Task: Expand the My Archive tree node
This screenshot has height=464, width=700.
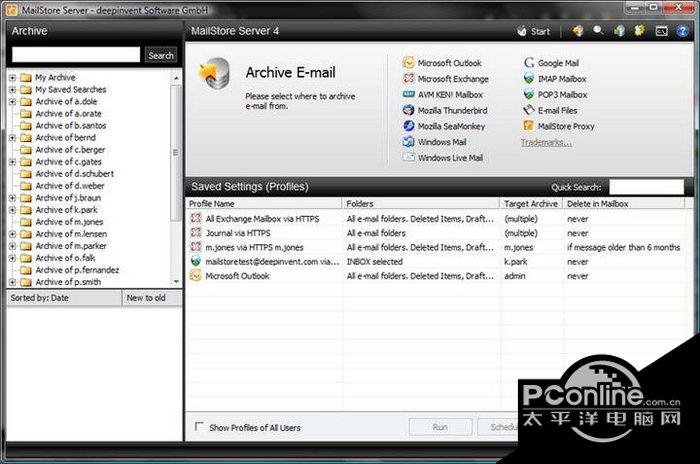Action: [x=12, y=78]
